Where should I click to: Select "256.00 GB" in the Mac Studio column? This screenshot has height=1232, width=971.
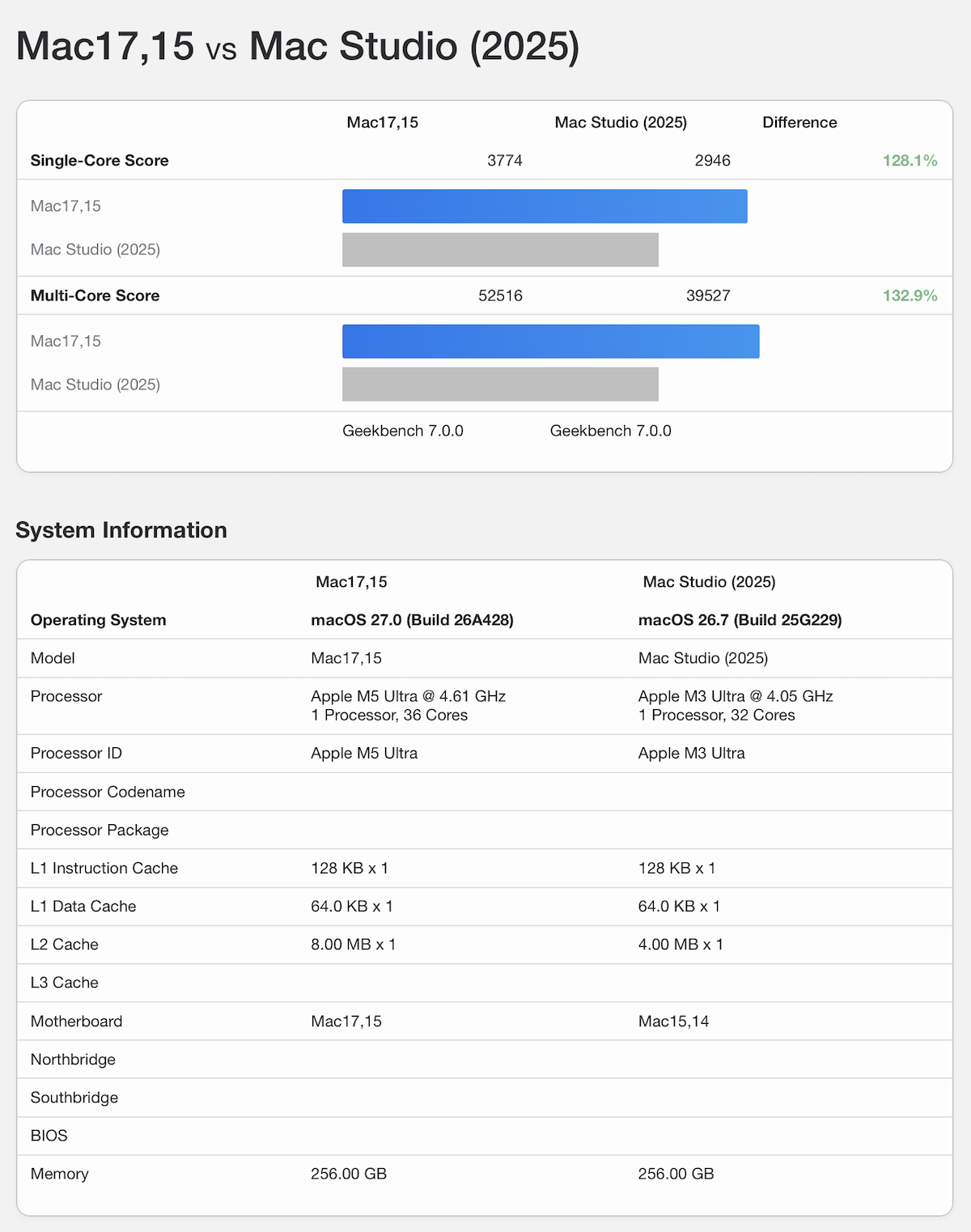(676, 1173)
